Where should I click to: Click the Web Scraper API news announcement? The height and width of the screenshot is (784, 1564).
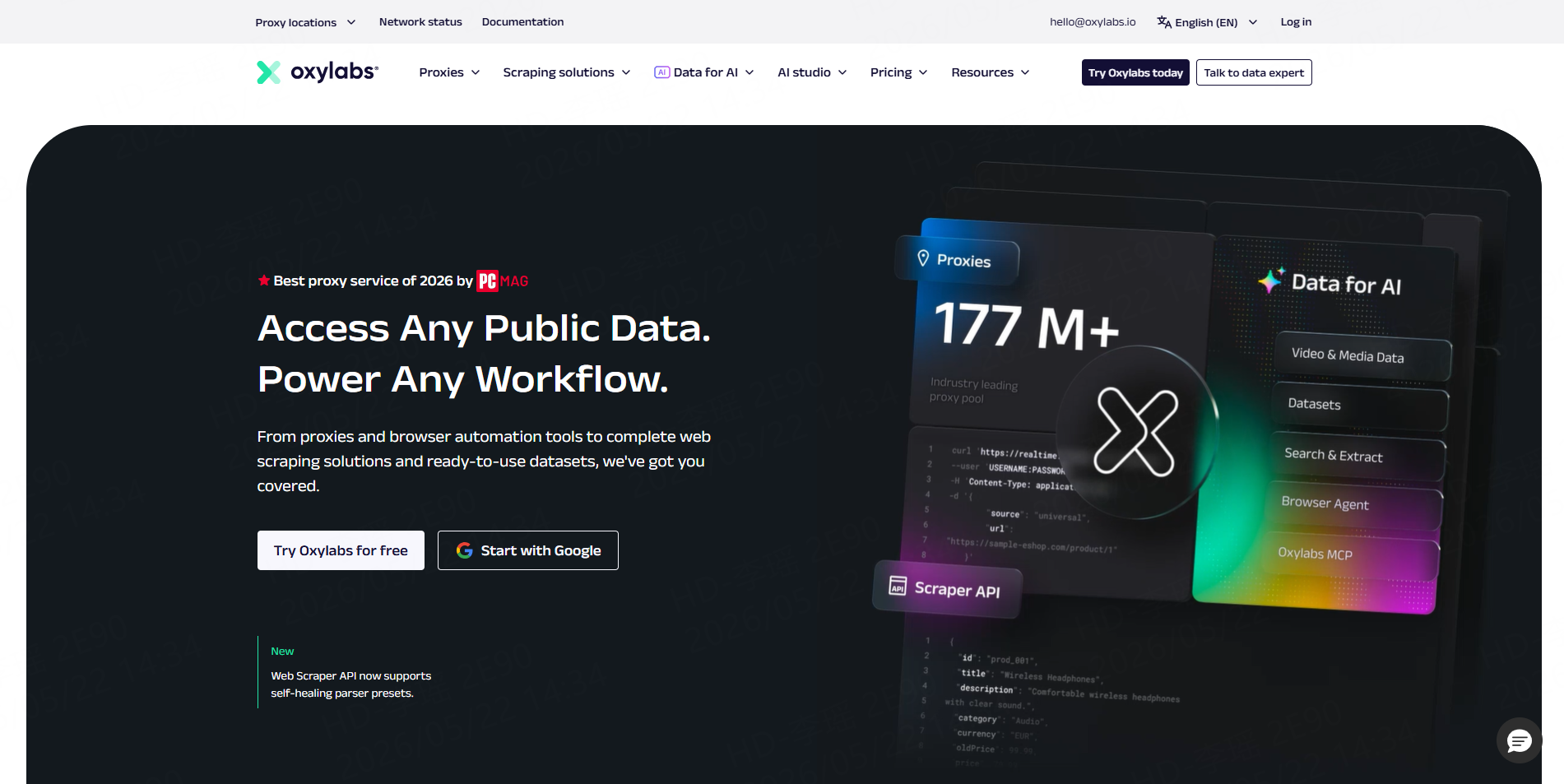350,684
